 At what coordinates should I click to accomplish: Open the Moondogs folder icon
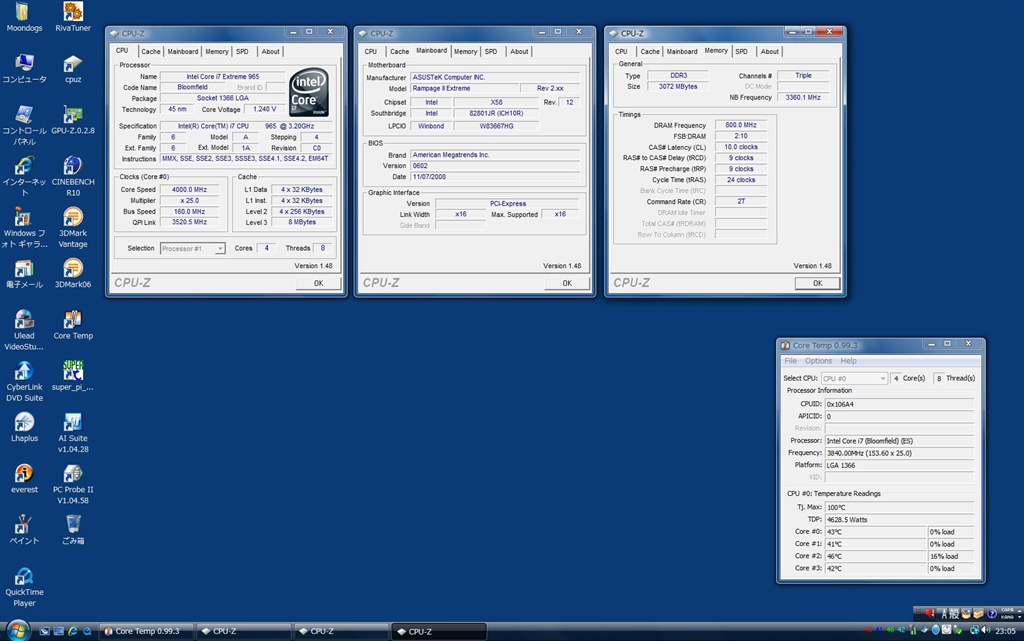24,17
